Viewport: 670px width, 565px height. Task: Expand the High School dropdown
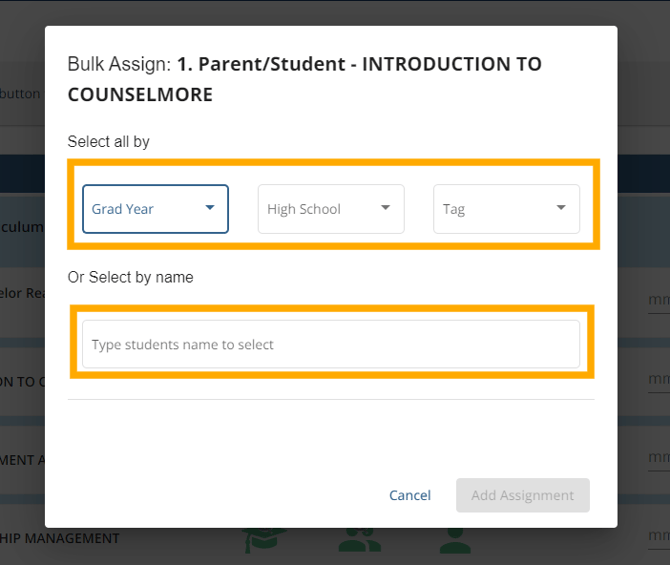(331, 209)
